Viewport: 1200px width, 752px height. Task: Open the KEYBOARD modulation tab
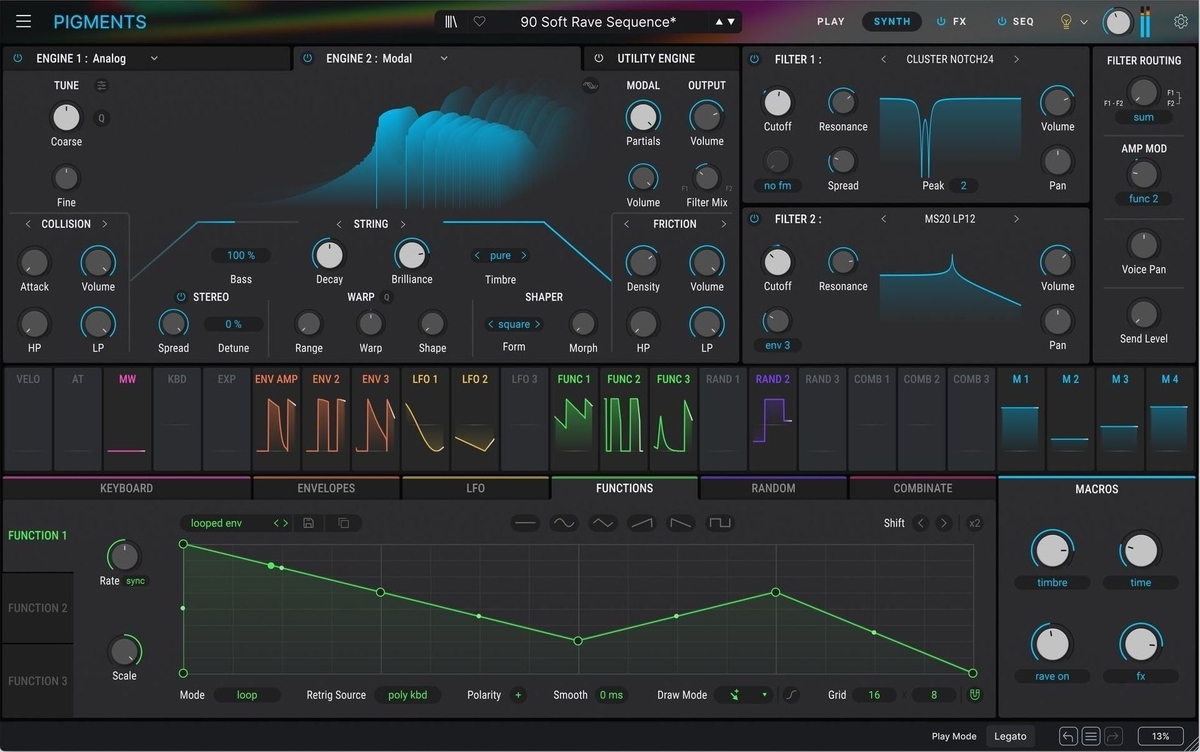(x=126, y=488)
